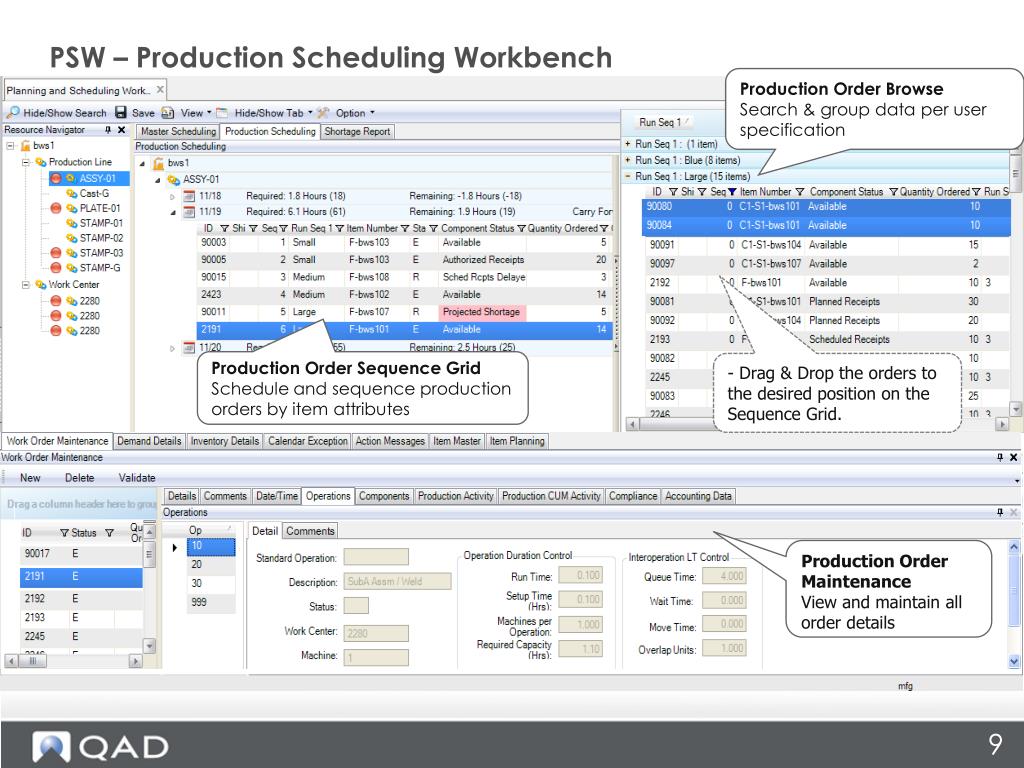This screenshot has width=1024, height=768.
Task: Collapse the 11/19 schedule row
Action: pyautogui.click(x=172, y=212)
